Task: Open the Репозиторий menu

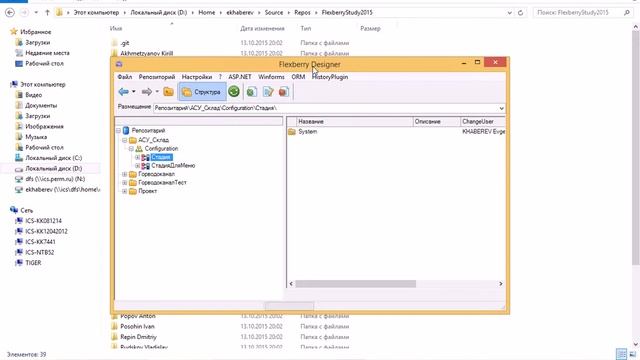Action: click(157, 77)
